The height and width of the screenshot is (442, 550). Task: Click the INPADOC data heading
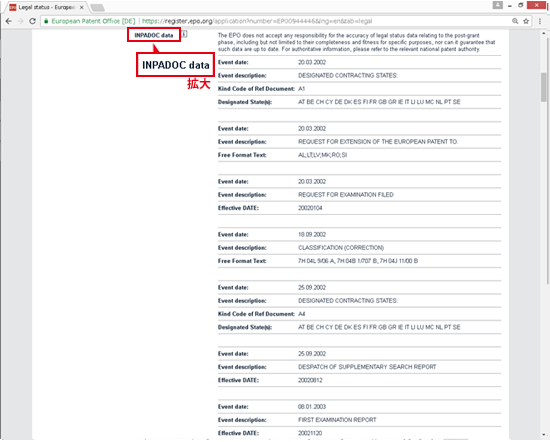[154, 35]
